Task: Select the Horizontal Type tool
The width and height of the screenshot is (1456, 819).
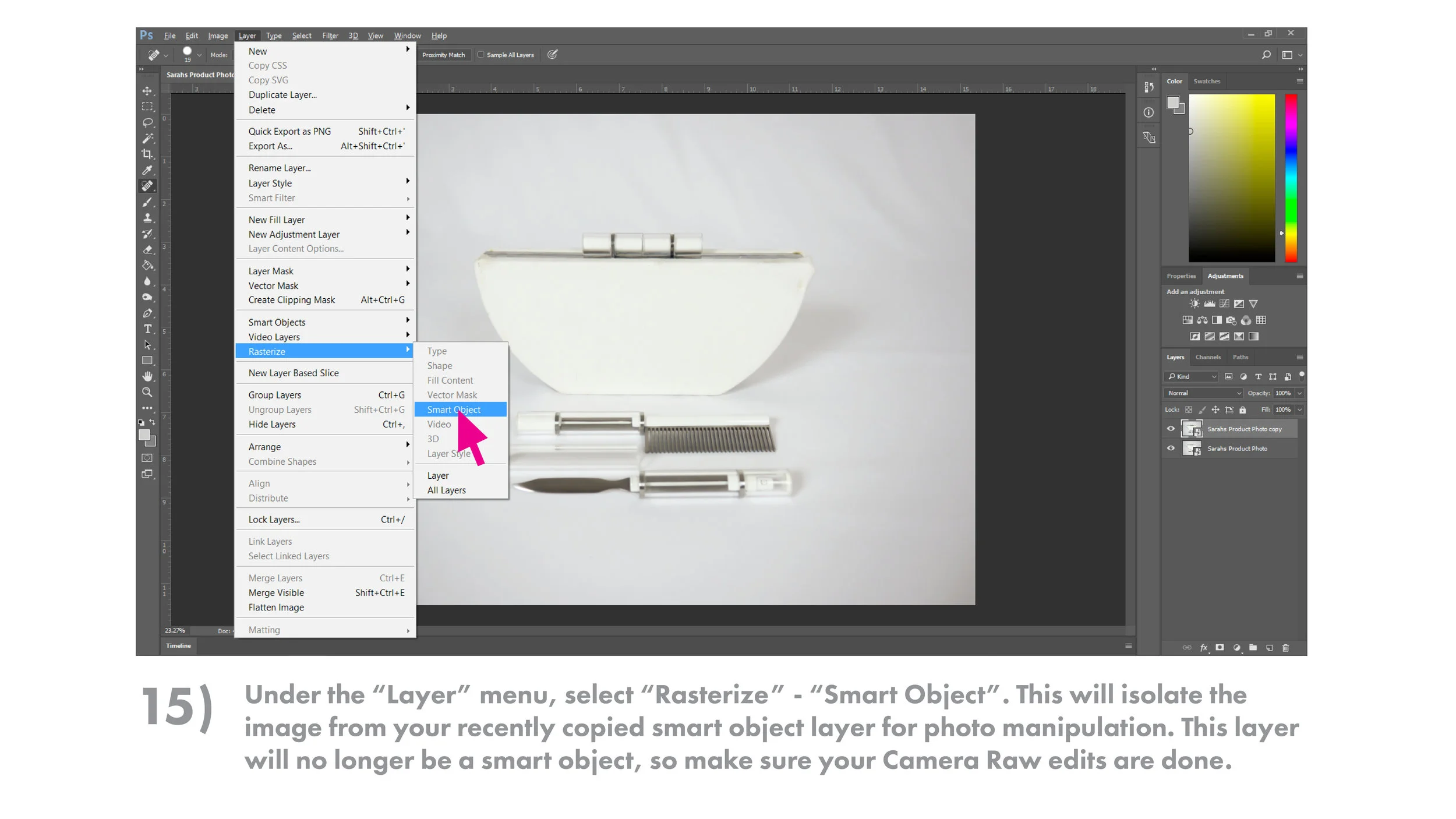Action: coord(147,329)
